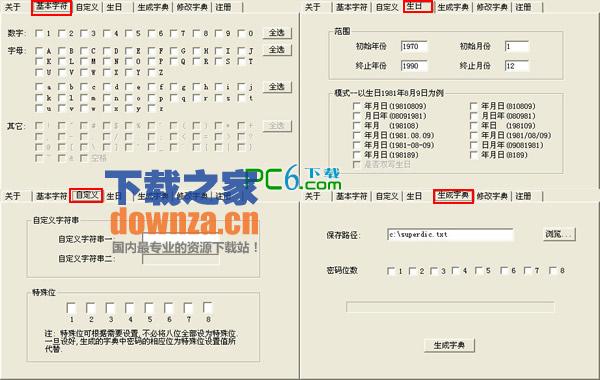
Task: Select highlighted 生日 tab above the 范围 group
Action: pyautogui.click(x=417, y=7)
